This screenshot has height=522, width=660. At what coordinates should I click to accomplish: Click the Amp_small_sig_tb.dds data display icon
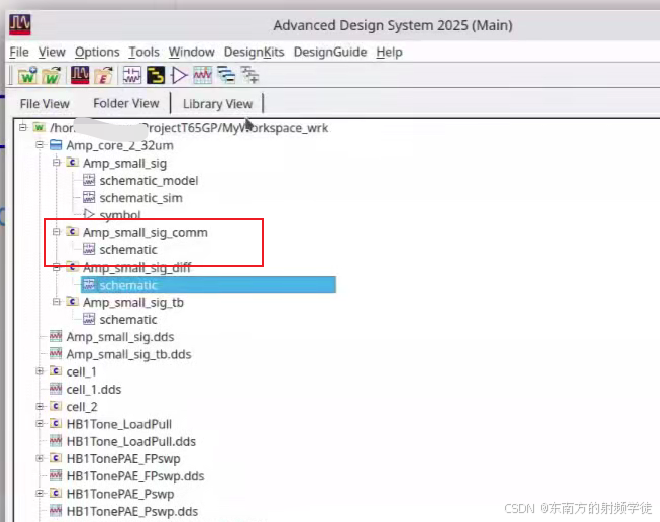56,354
